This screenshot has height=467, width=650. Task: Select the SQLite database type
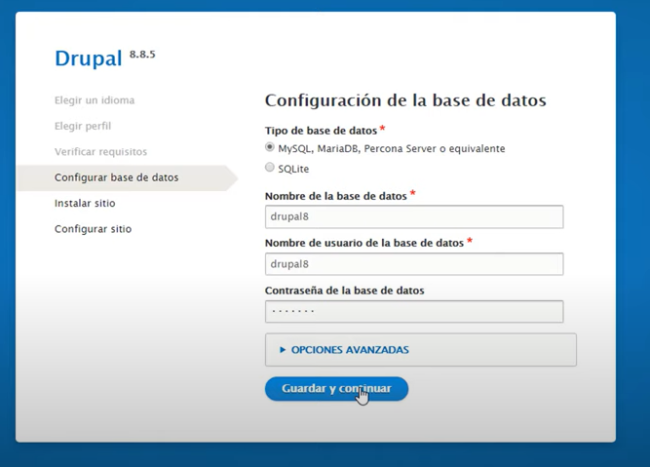(x=269, y=167)
